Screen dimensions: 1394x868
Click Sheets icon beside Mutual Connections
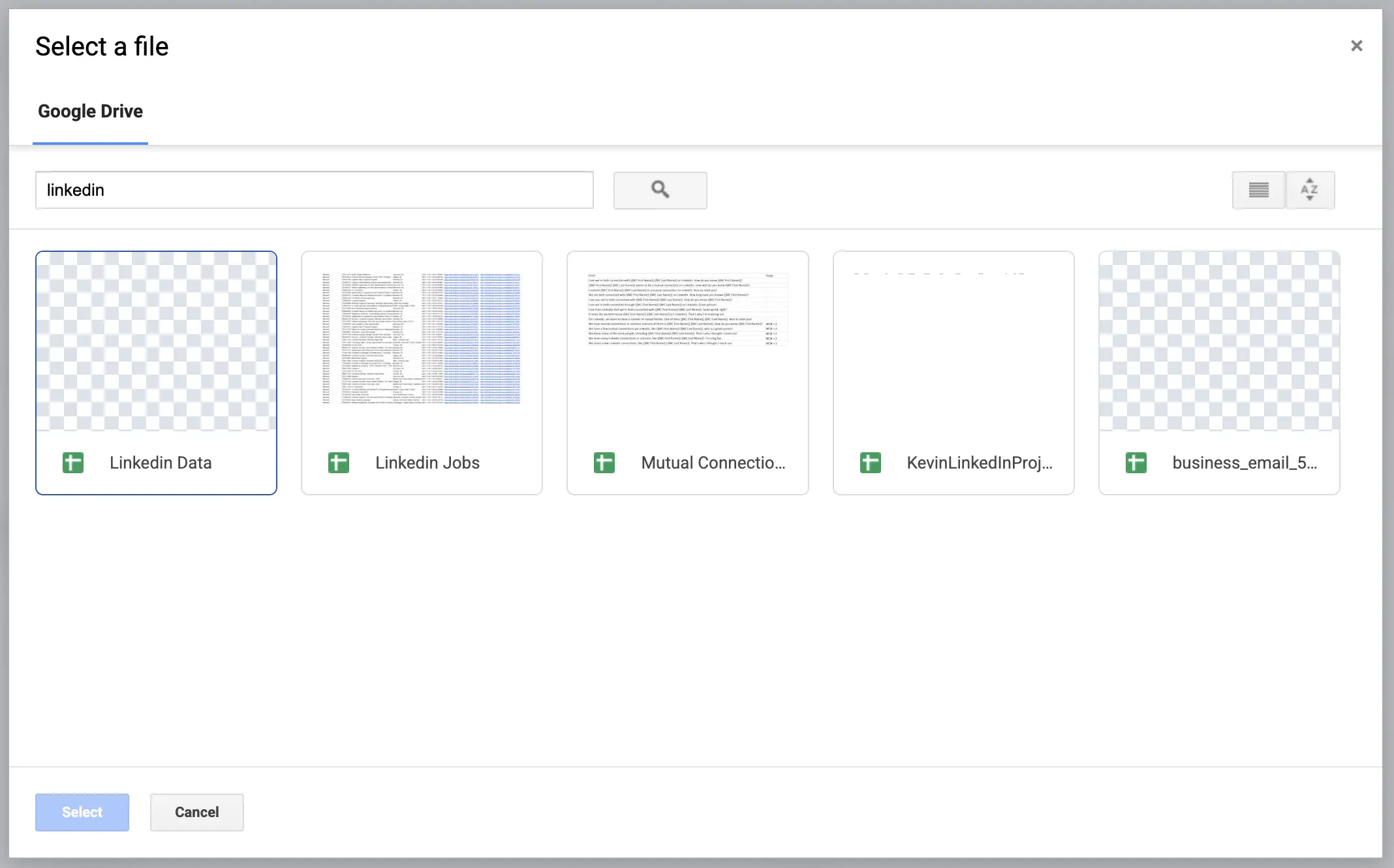tap(604, 462)
